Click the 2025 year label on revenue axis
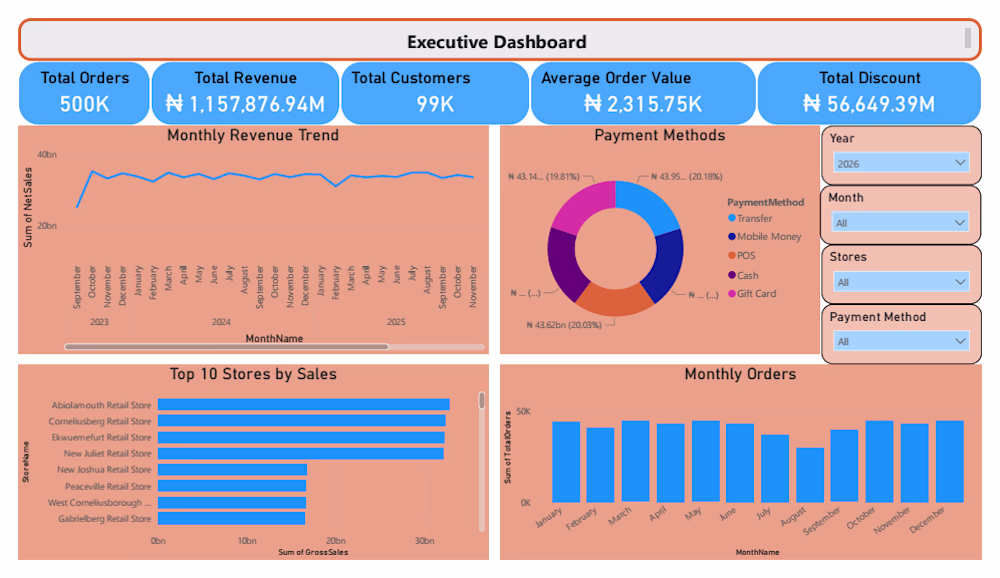This screenshot has width=1000, height=578. 396,322
